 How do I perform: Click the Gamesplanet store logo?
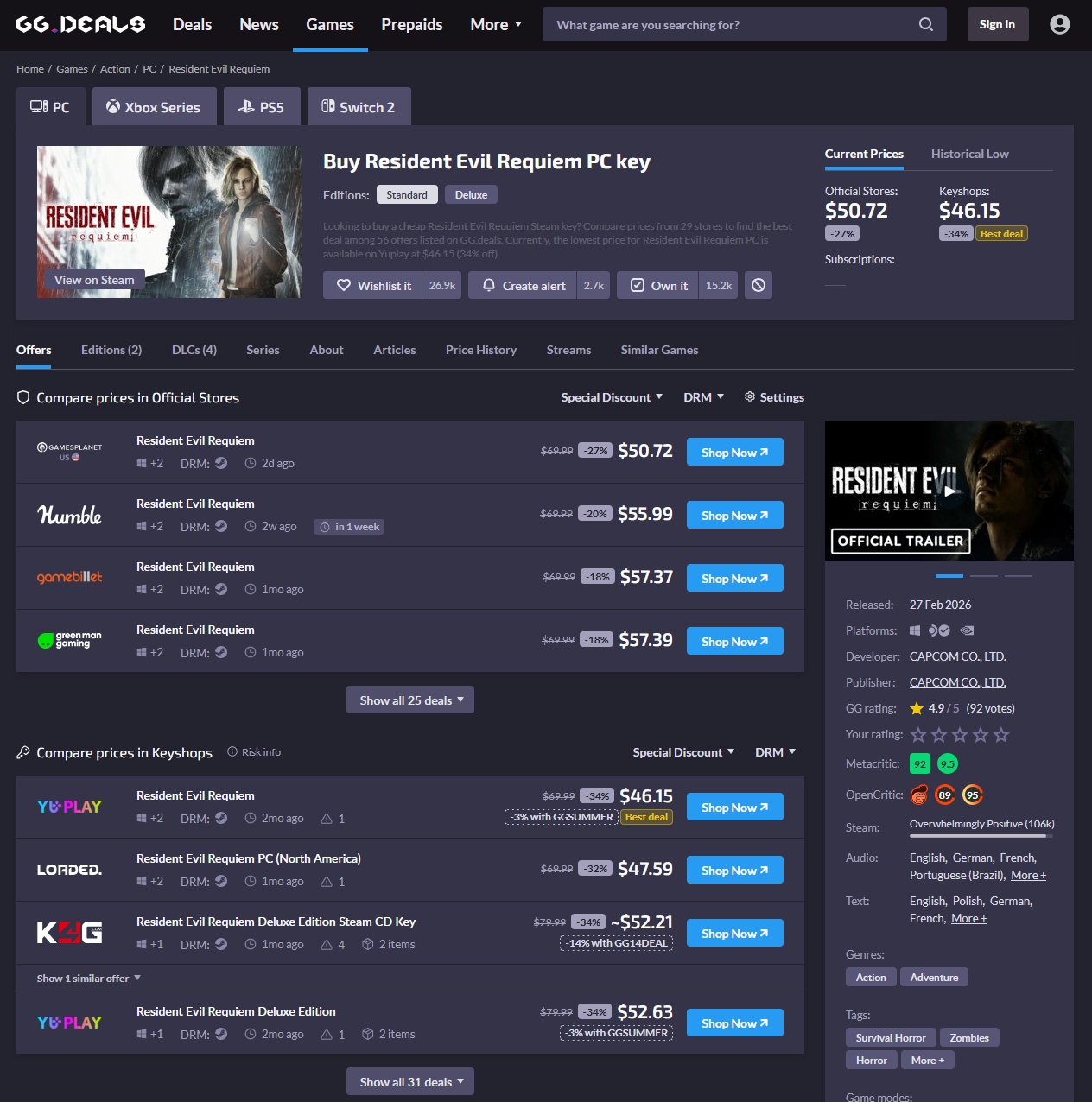click(69, 452)
